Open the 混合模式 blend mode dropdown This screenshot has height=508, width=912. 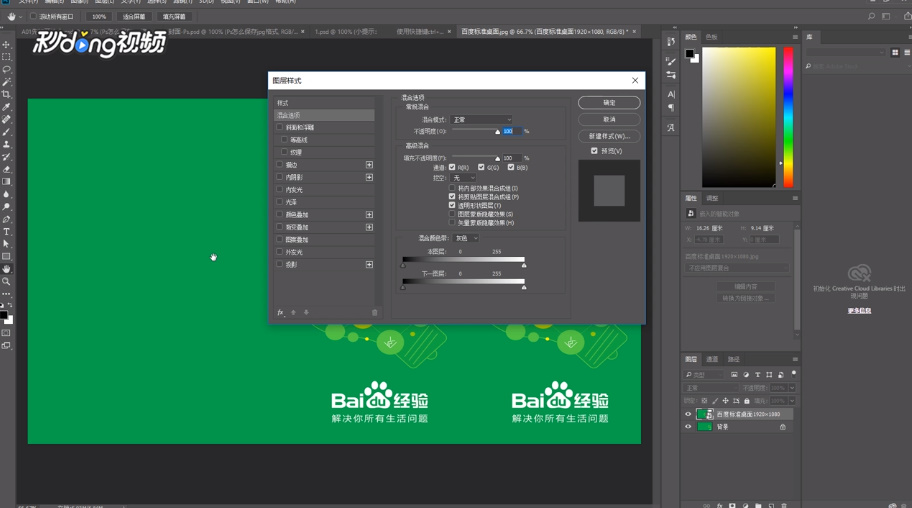482,119
